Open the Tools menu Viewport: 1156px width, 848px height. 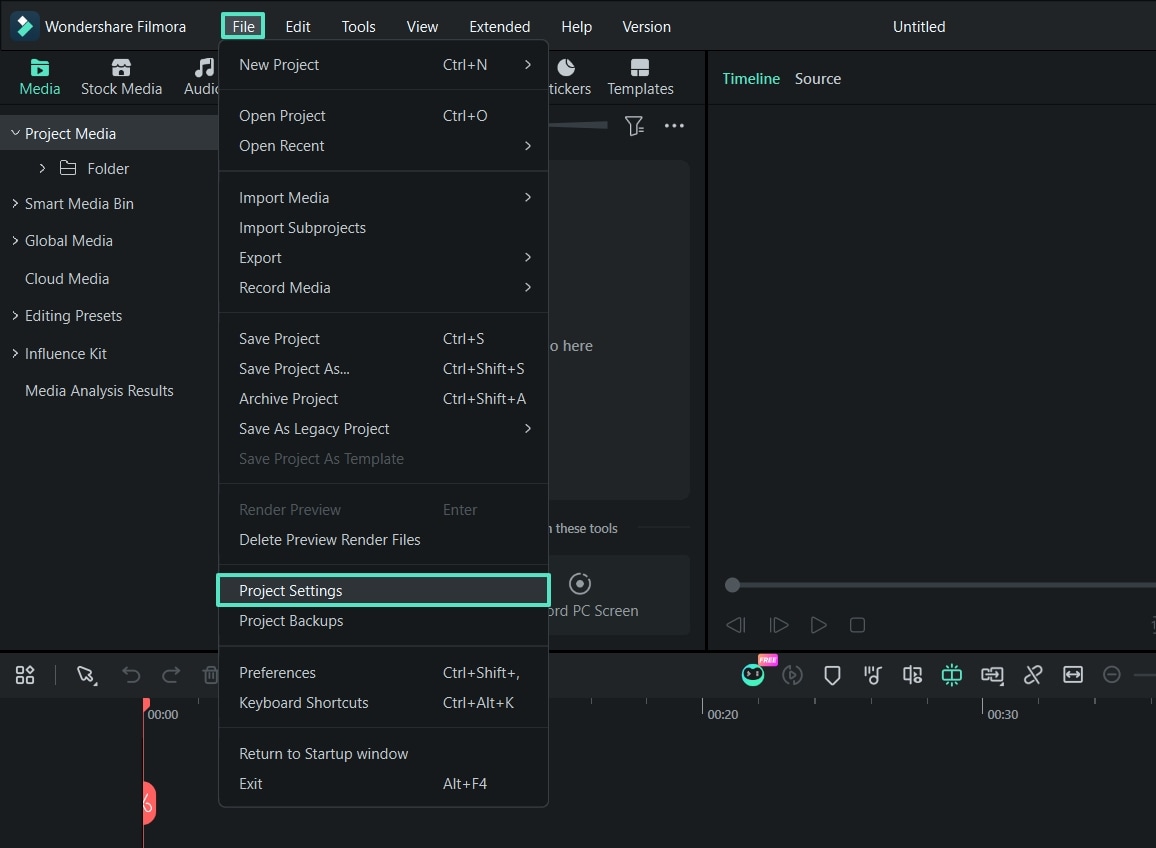point(358,27)
